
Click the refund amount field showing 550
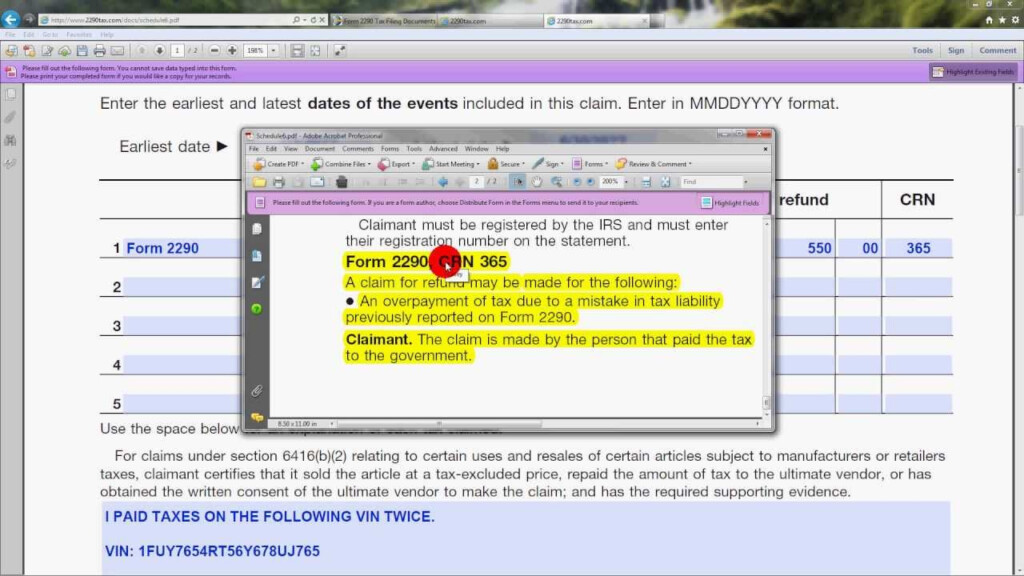pos(805,248)
